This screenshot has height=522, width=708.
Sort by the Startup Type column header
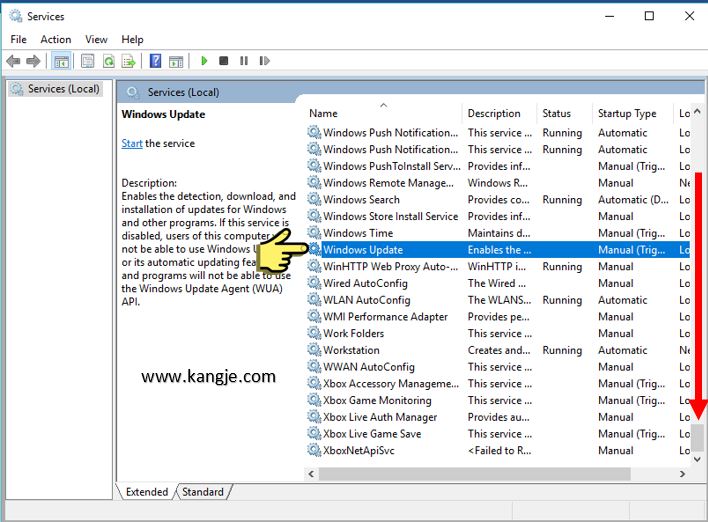coord(632,113)
